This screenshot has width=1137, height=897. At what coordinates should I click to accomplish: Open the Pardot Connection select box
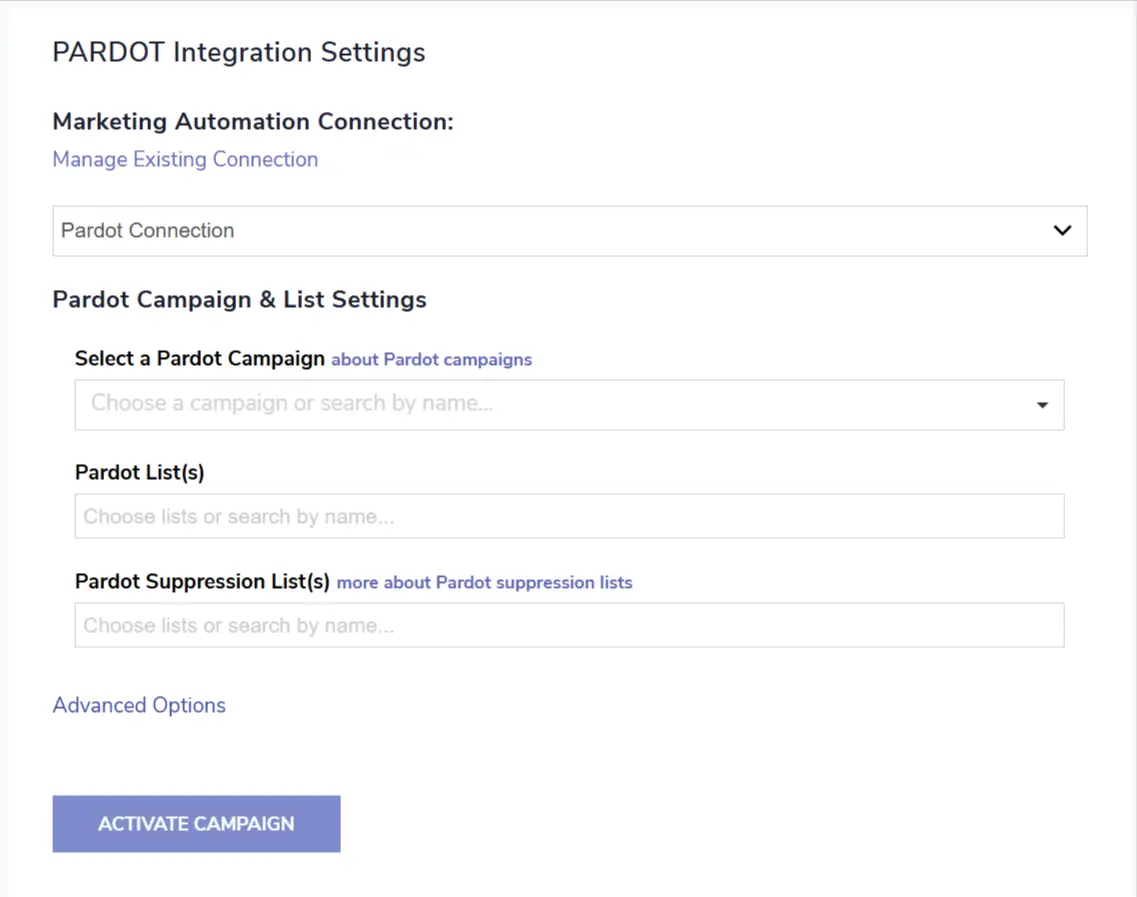[x=569, y=231]
